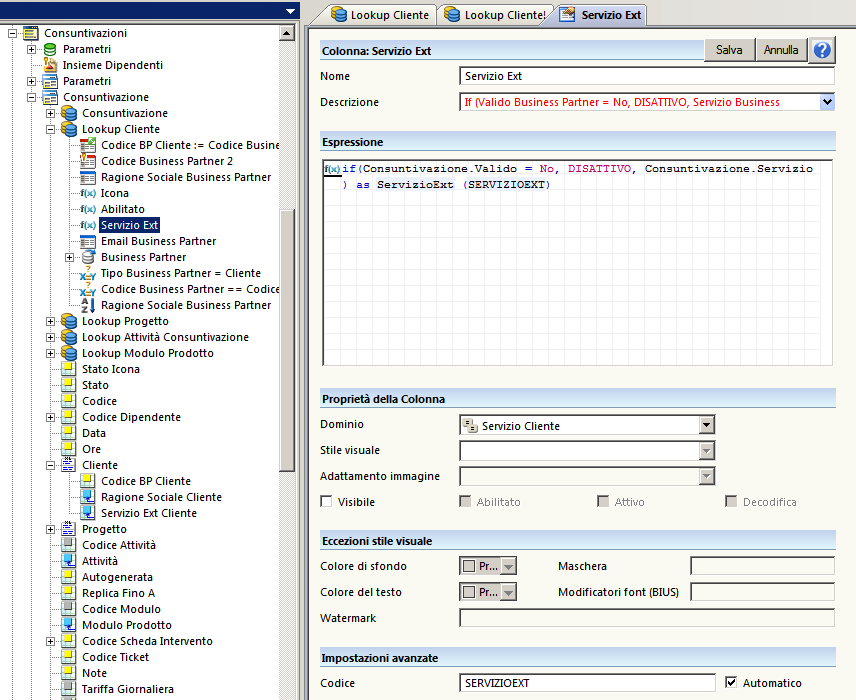Select Tariffa Giornaliera tree item
This screenshot has height=700, width=856.
128,689
